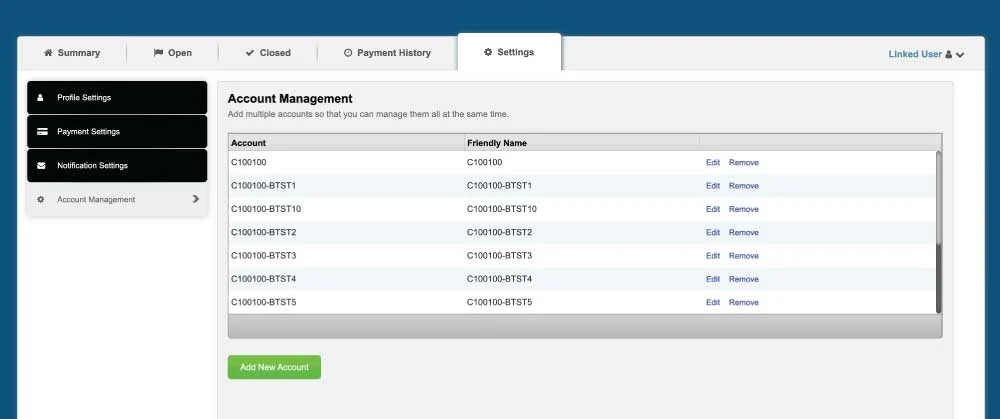This screenshot has width=1000, height=419.
Task: Click the envelope icon in Notification Settings
Action: [x=41, y=165]
